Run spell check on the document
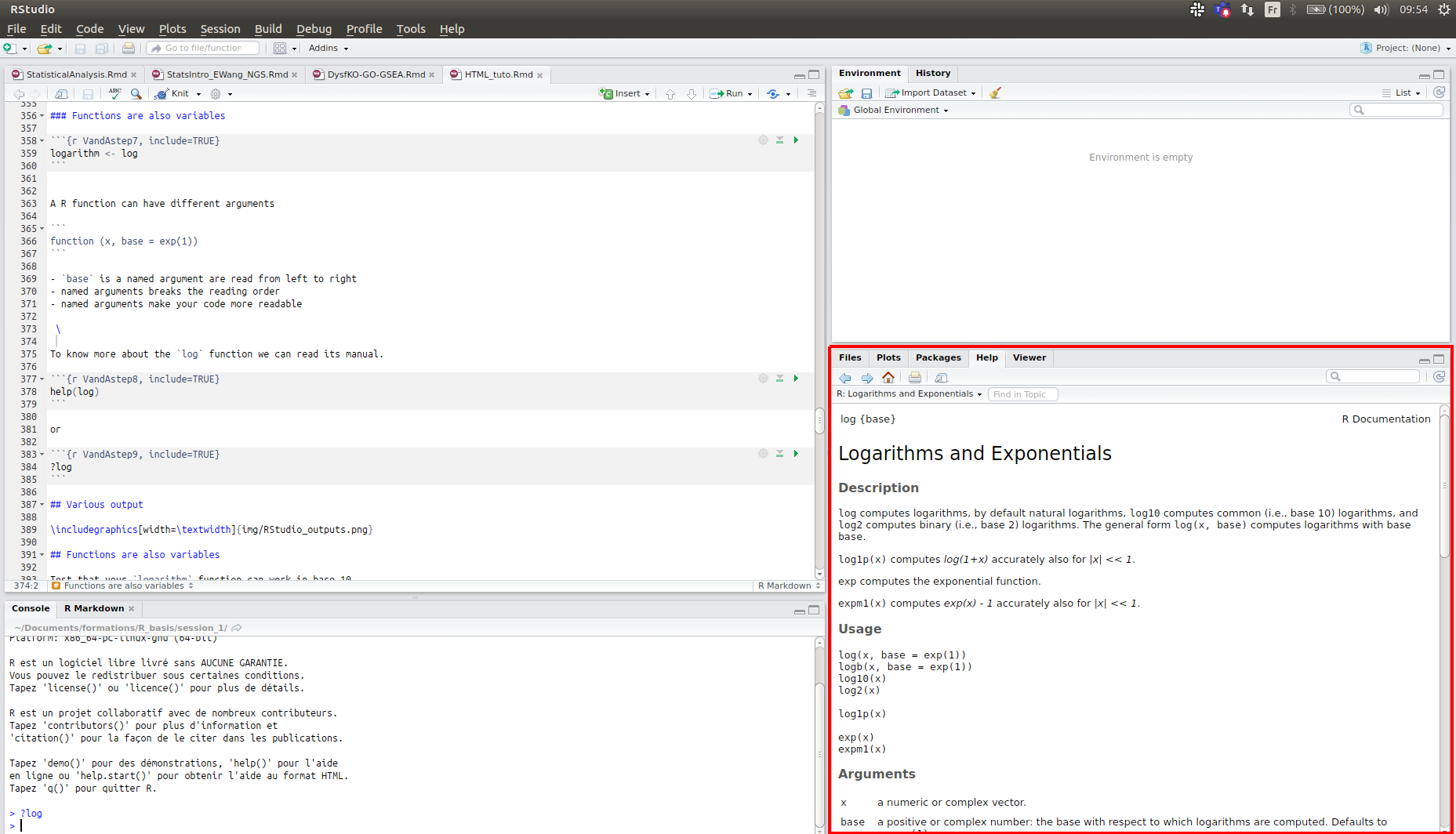 114,93
